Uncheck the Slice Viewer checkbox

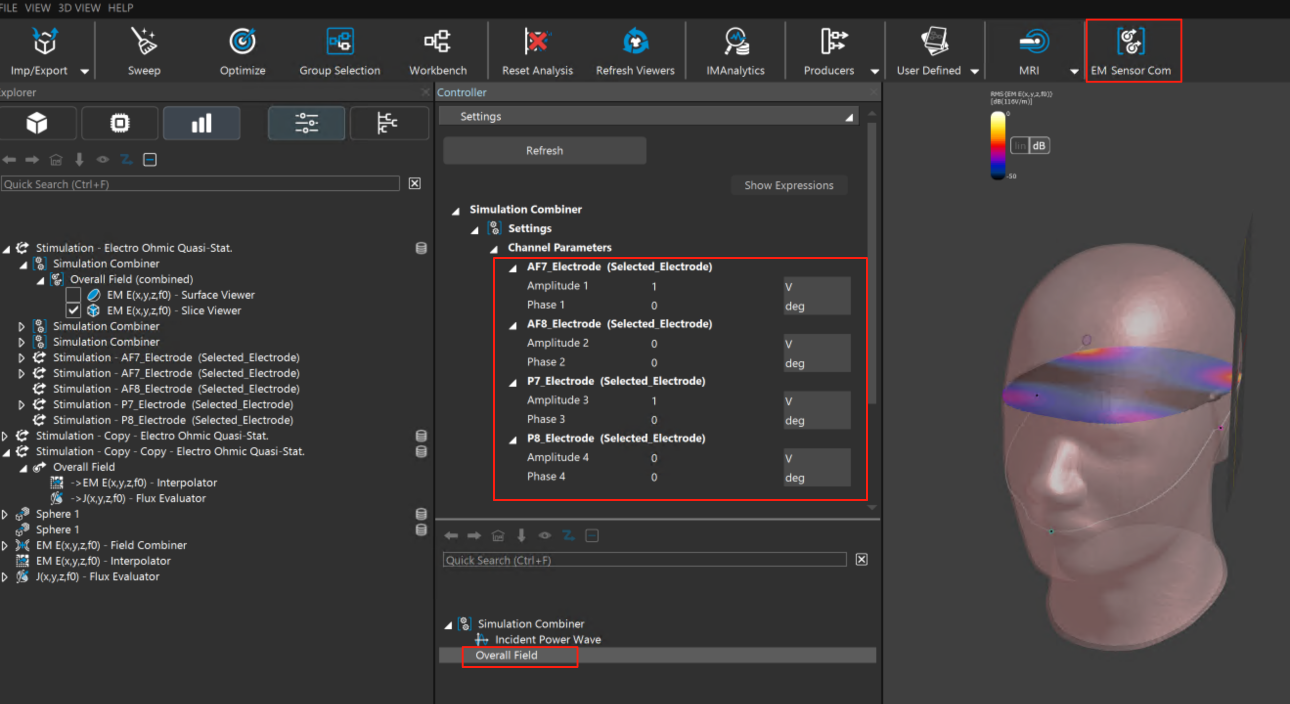[73, 311]
